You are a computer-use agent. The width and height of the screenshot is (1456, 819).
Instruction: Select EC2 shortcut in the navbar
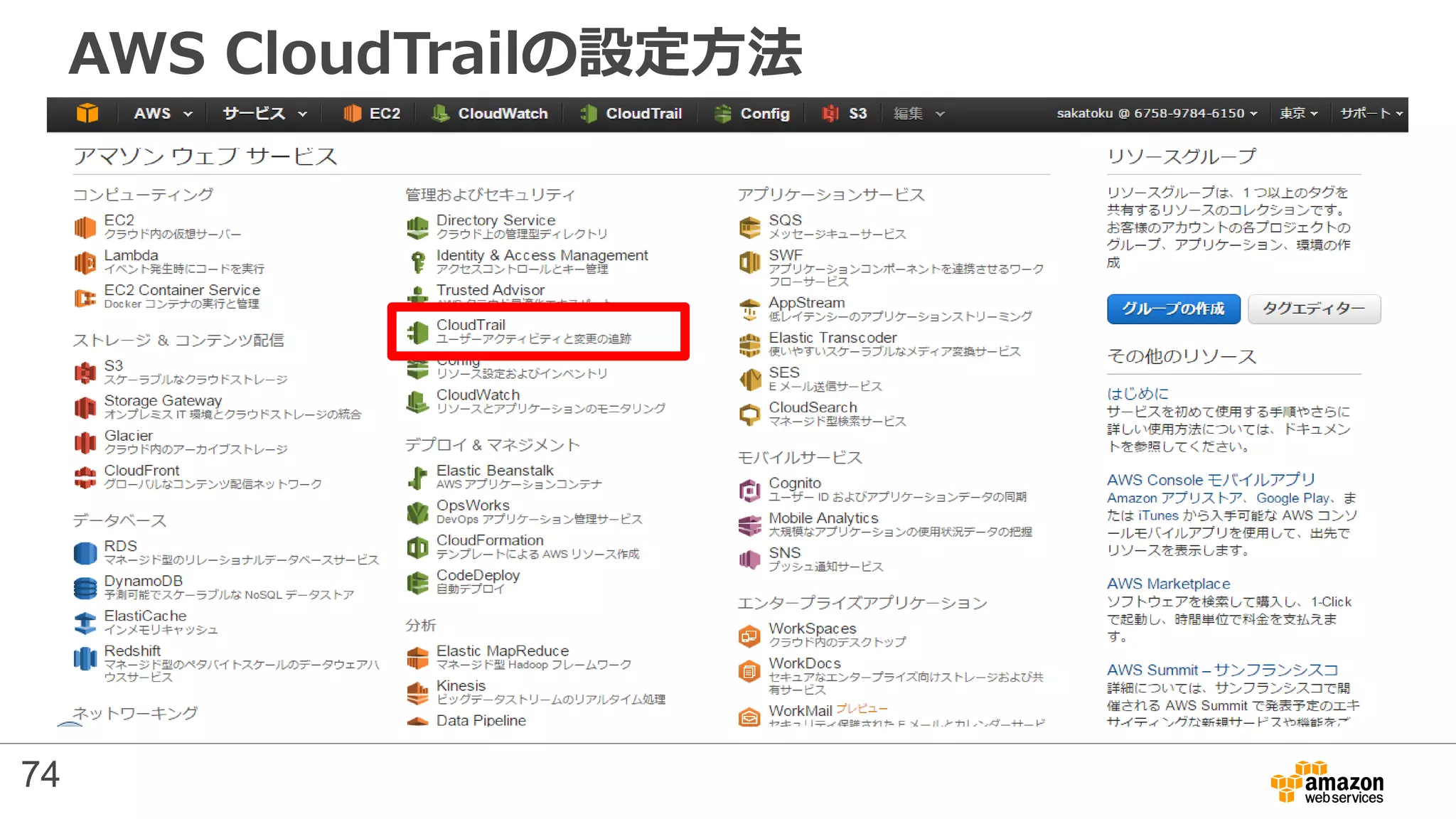372,114
